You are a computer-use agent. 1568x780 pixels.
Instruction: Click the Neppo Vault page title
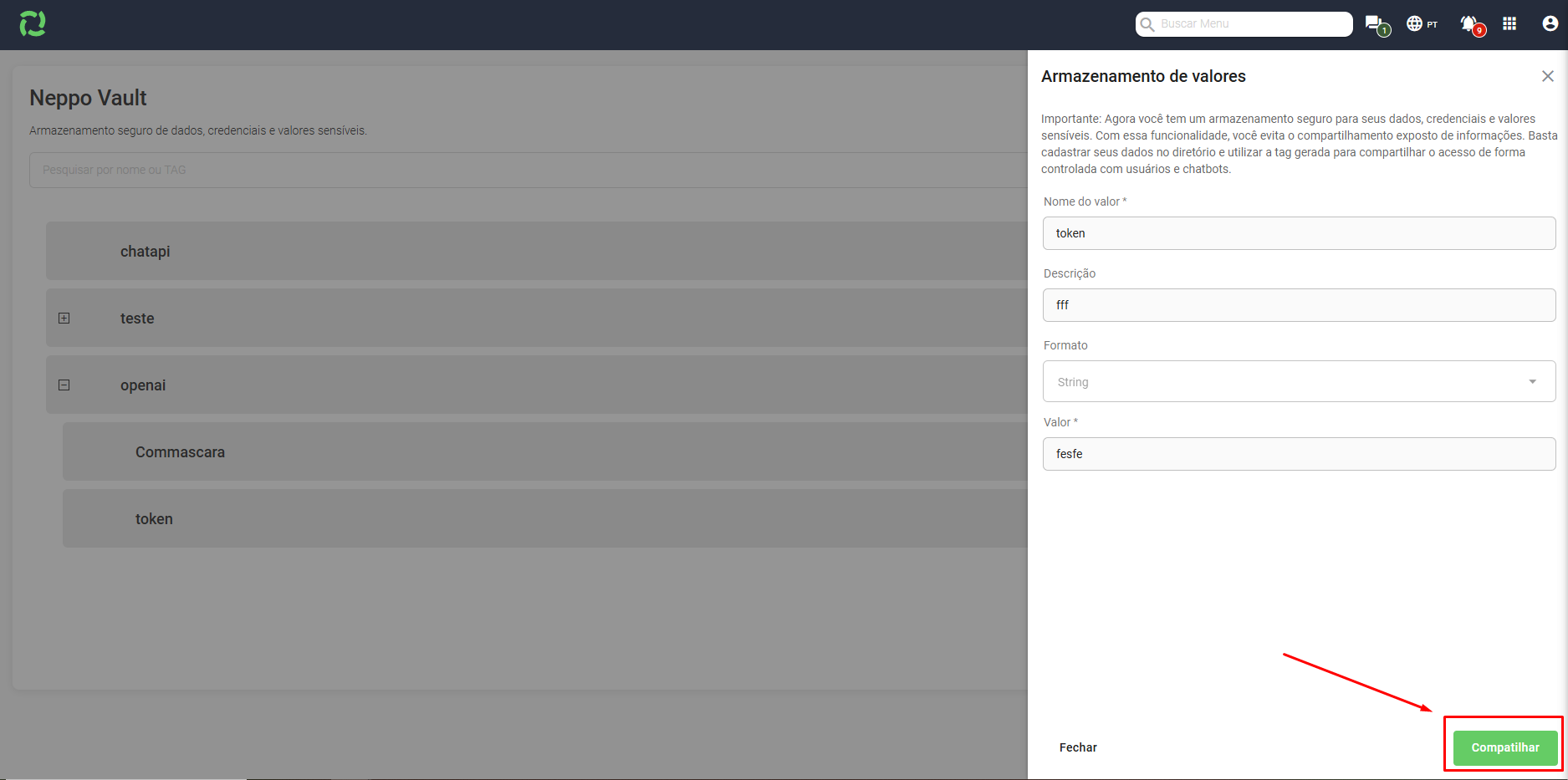[88, 98]
